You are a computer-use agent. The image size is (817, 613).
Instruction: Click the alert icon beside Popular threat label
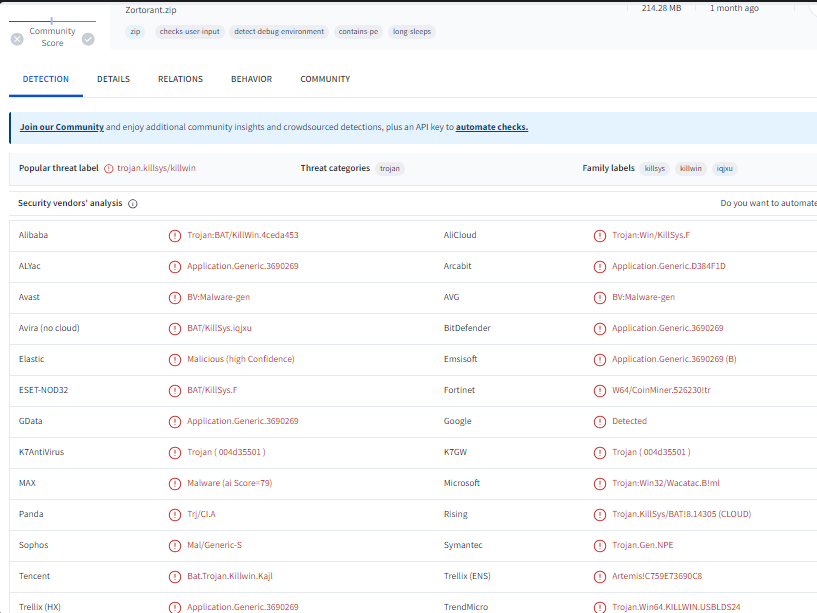click(108, 168)
